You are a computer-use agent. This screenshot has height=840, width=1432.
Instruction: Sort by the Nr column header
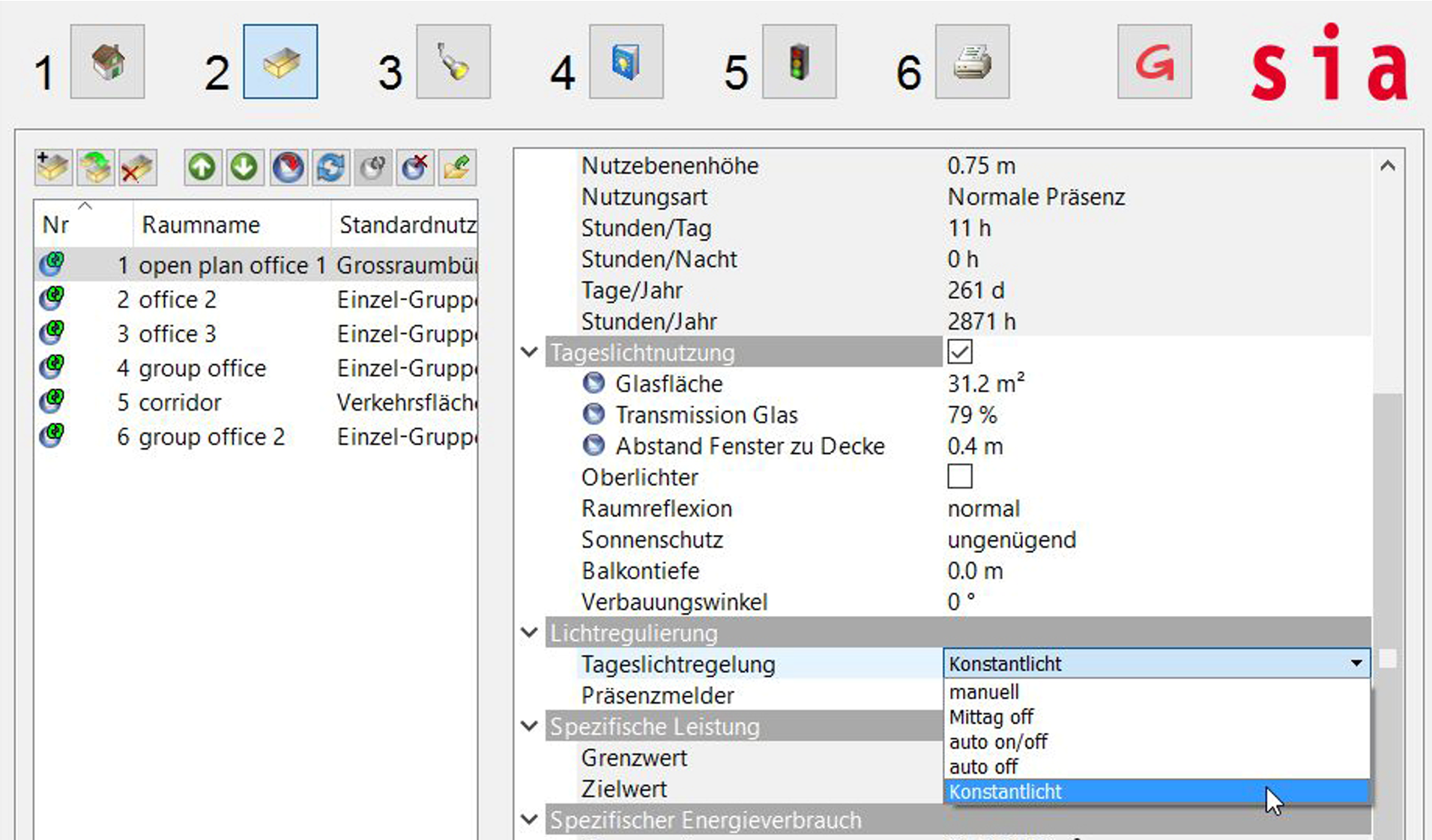tap(84, 224)
